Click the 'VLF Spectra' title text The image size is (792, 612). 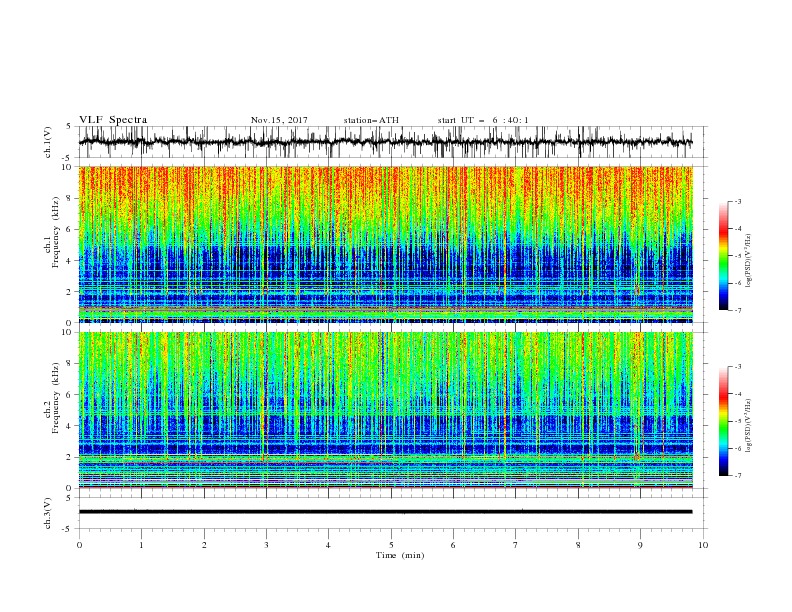(113, 120)
